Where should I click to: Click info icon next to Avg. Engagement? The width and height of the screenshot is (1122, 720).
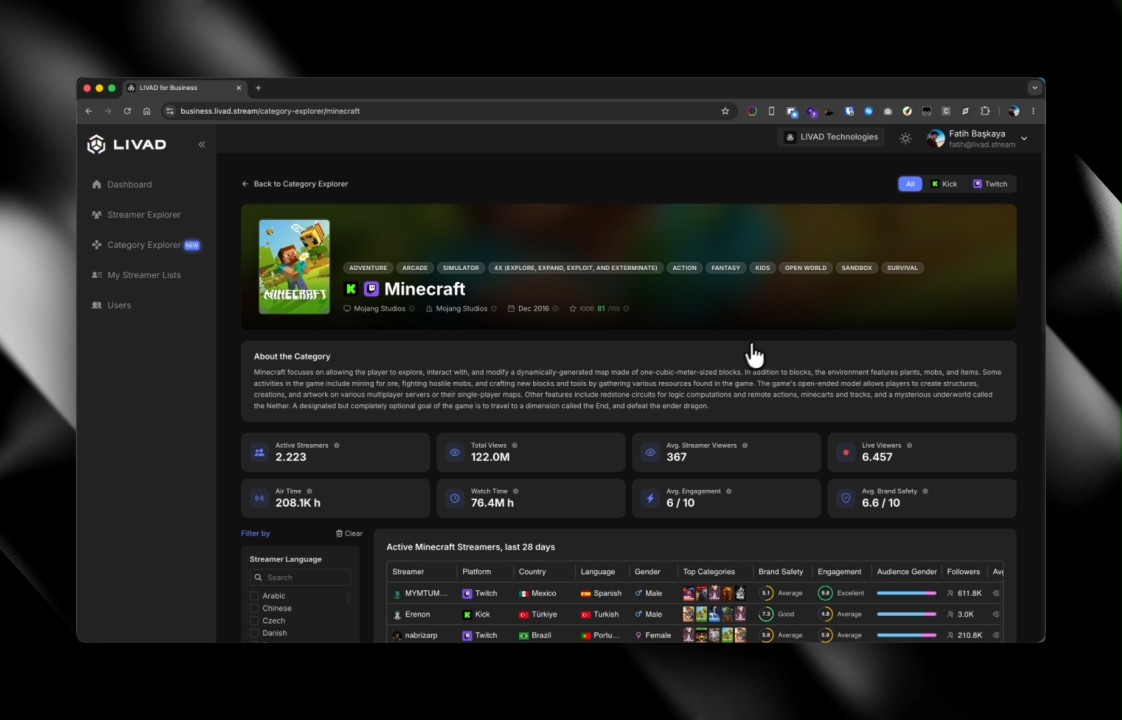point(728,491)
